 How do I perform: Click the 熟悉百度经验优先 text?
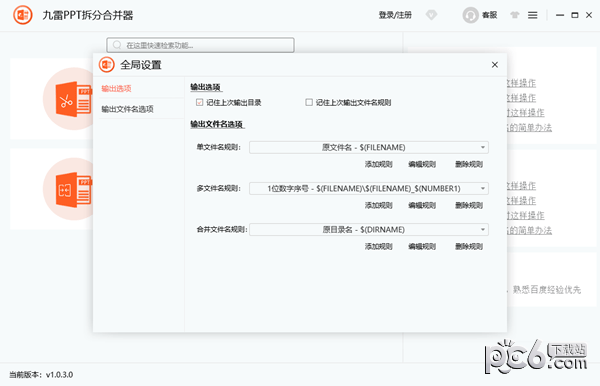pos(547,290)
